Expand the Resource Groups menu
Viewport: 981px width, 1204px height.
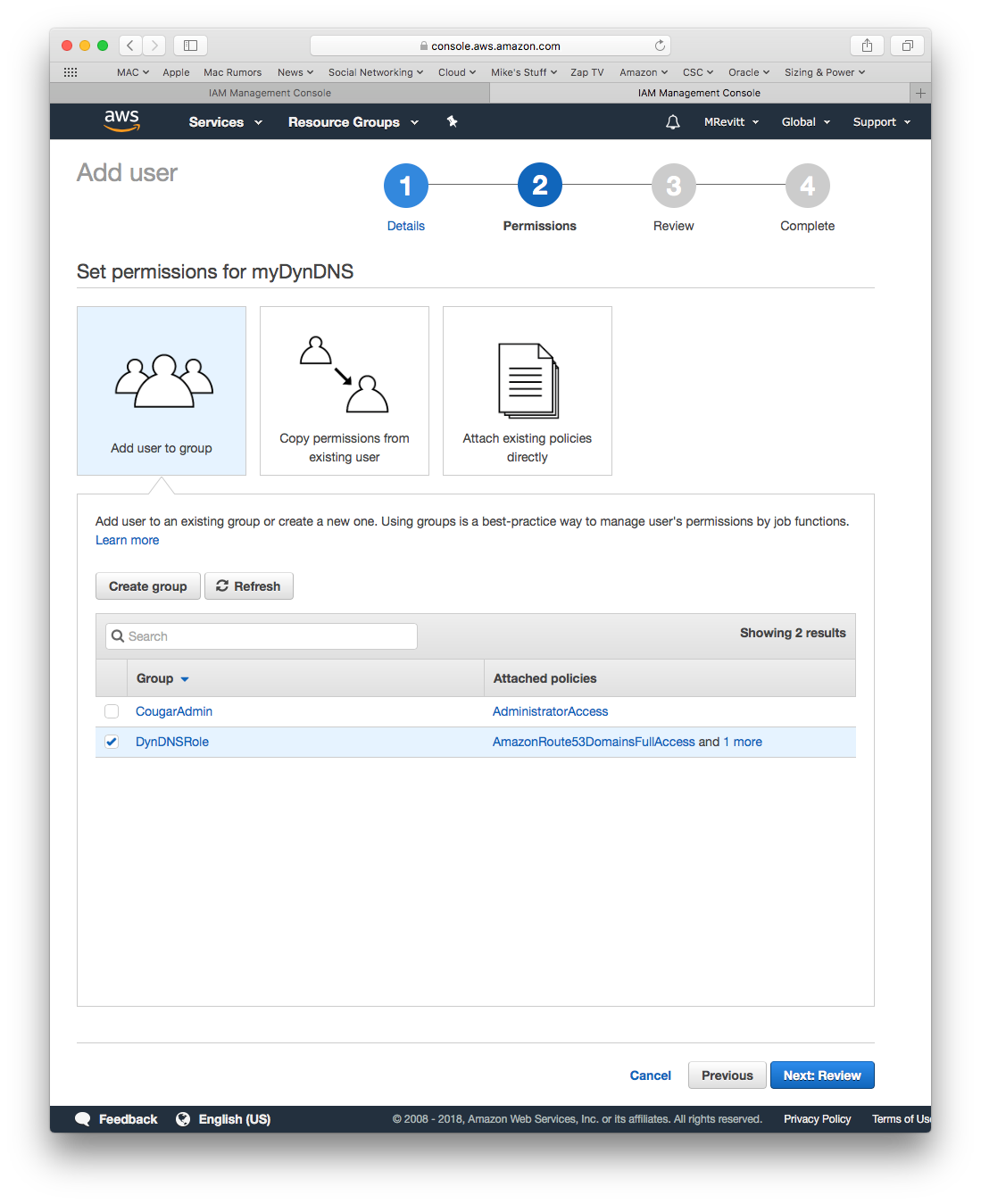(x=353, y=122)
